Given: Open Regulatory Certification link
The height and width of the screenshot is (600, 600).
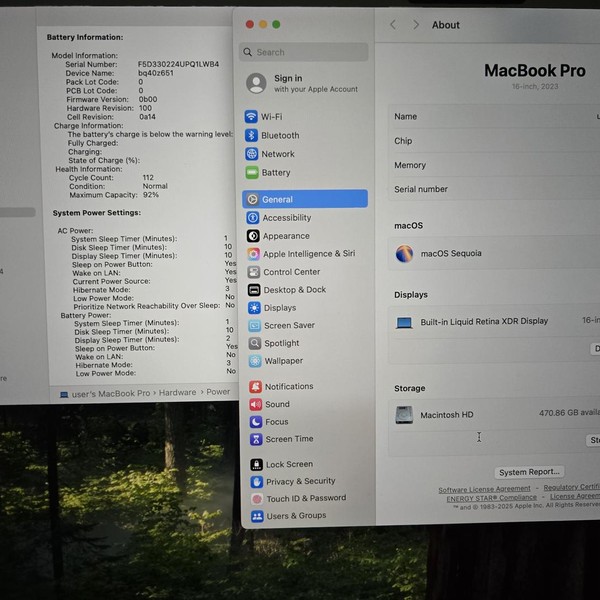Looking at the screenshot, I should tap(572, 487).
